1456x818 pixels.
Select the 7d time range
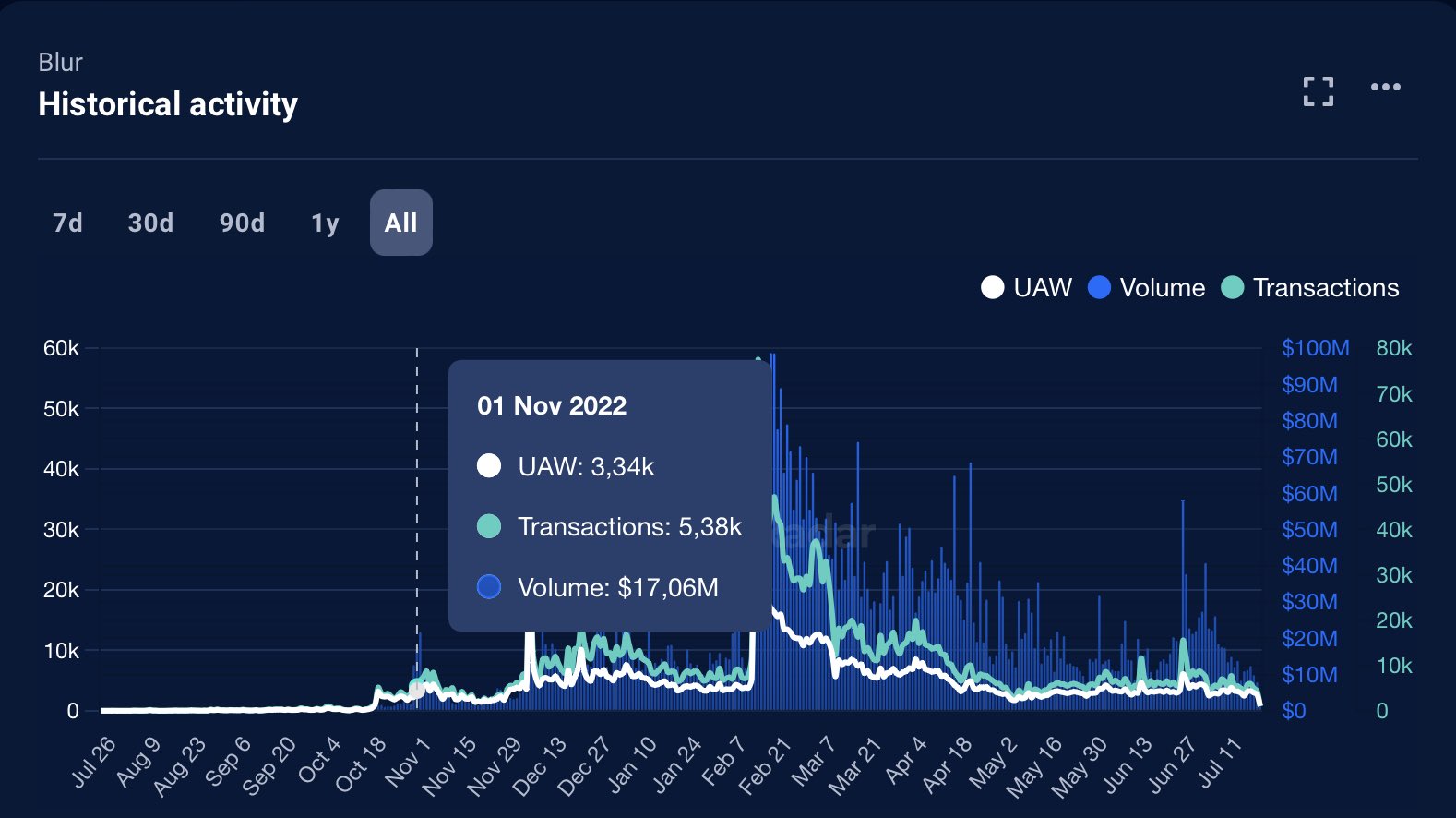(x=67, y=223)
